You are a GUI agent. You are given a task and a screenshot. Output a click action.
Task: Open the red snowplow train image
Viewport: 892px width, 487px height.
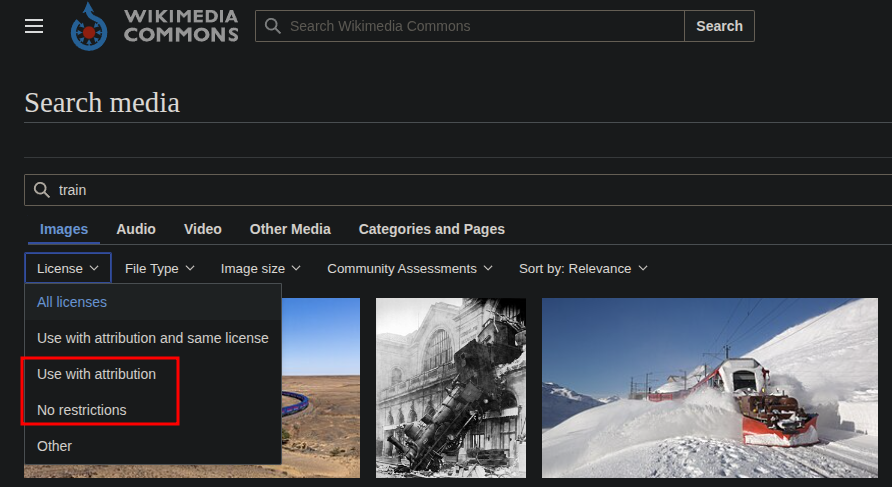click(710, 387)
